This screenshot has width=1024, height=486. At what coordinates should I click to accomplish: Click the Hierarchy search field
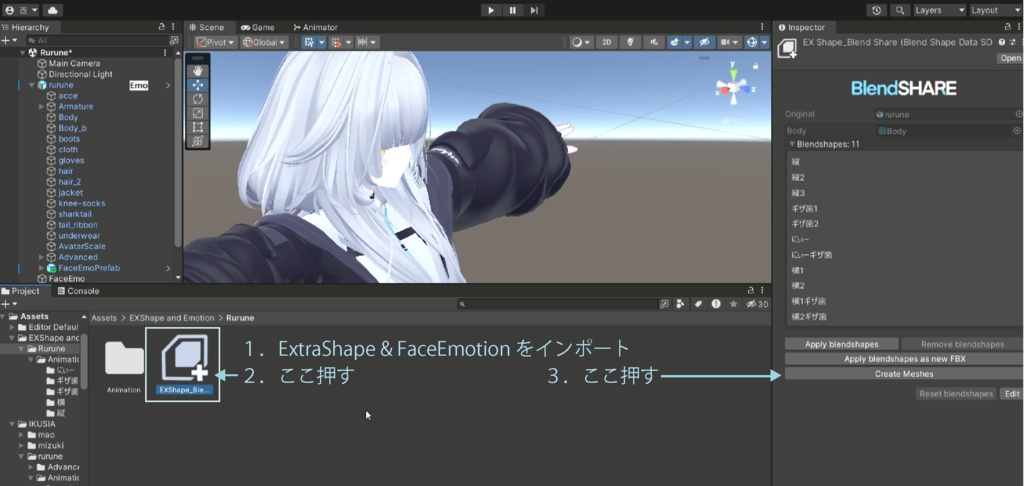(x=97, y=40)
